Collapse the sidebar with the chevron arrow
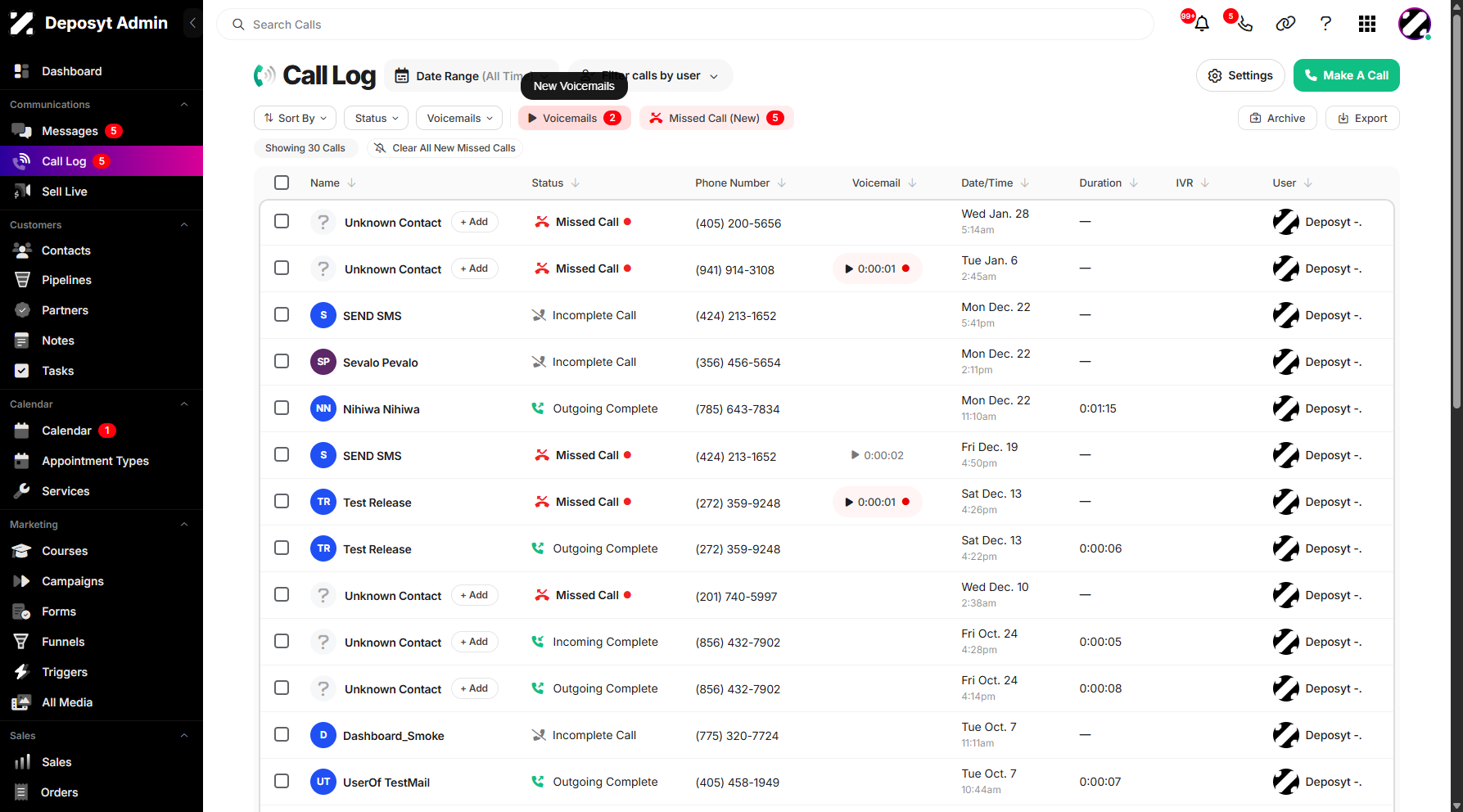 (192, 23)
